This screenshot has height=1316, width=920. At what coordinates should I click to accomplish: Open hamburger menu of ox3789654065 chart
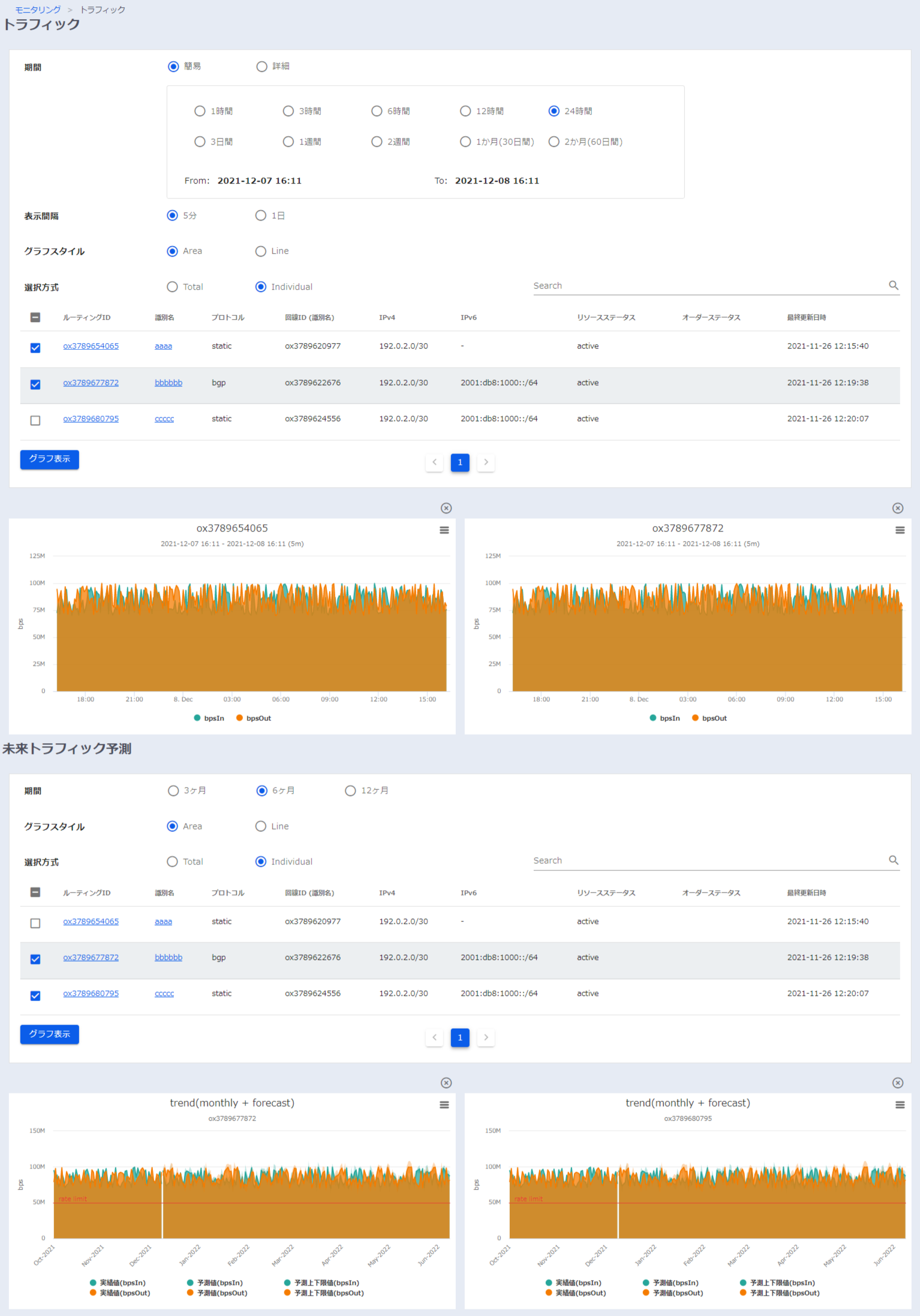(444, 530)
